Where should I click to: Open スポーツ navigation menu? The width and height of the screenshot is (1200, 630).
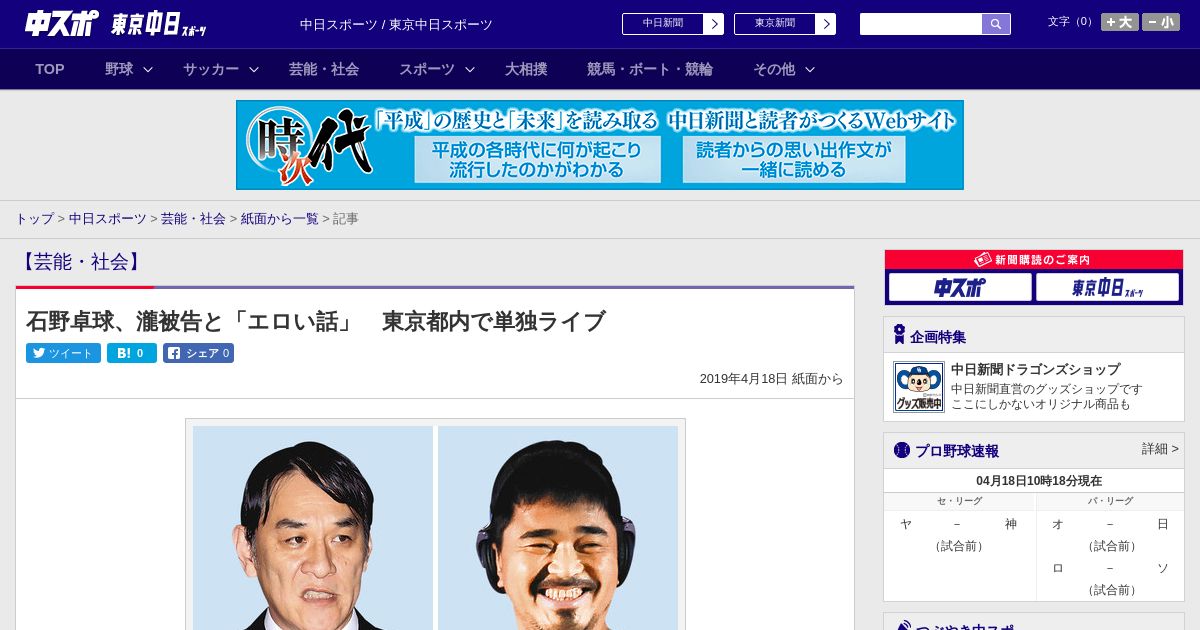point(427,69)
